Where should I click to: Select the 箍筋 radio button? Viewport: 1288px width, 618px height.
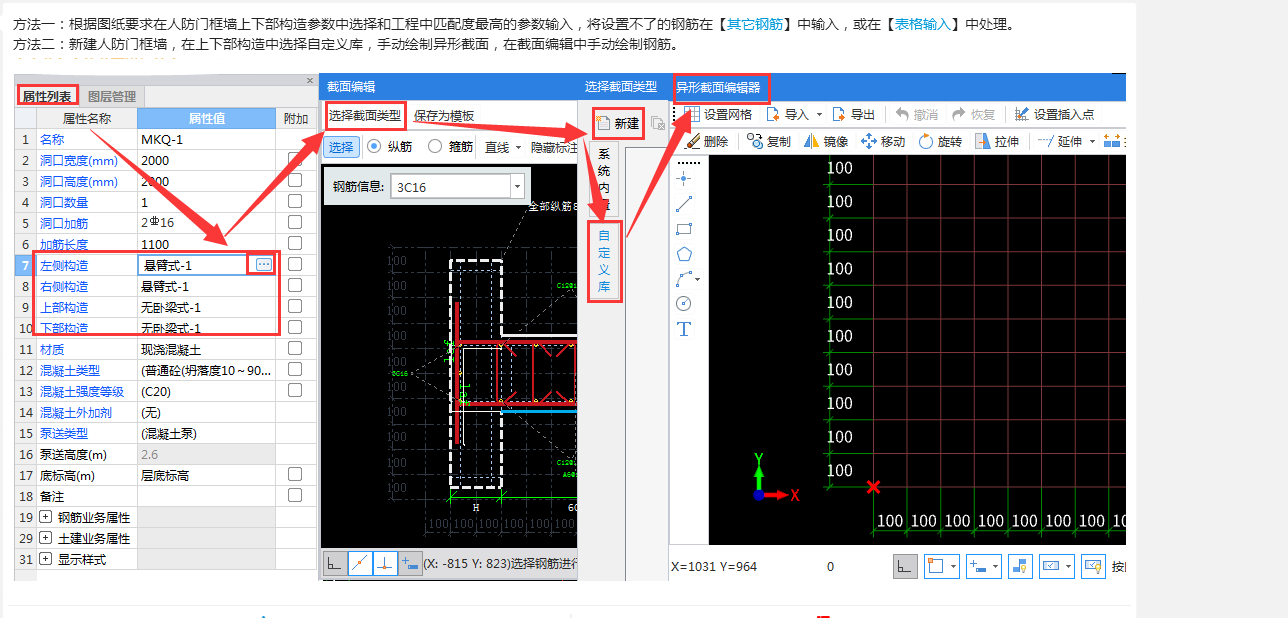click(435, 146)
